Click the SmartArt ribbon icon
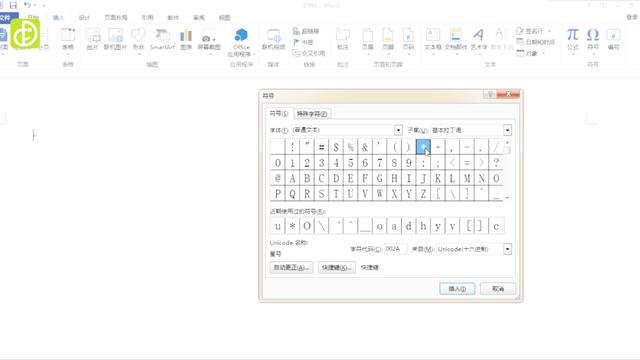The image size is (640, 360). click(x=162, y=39)
